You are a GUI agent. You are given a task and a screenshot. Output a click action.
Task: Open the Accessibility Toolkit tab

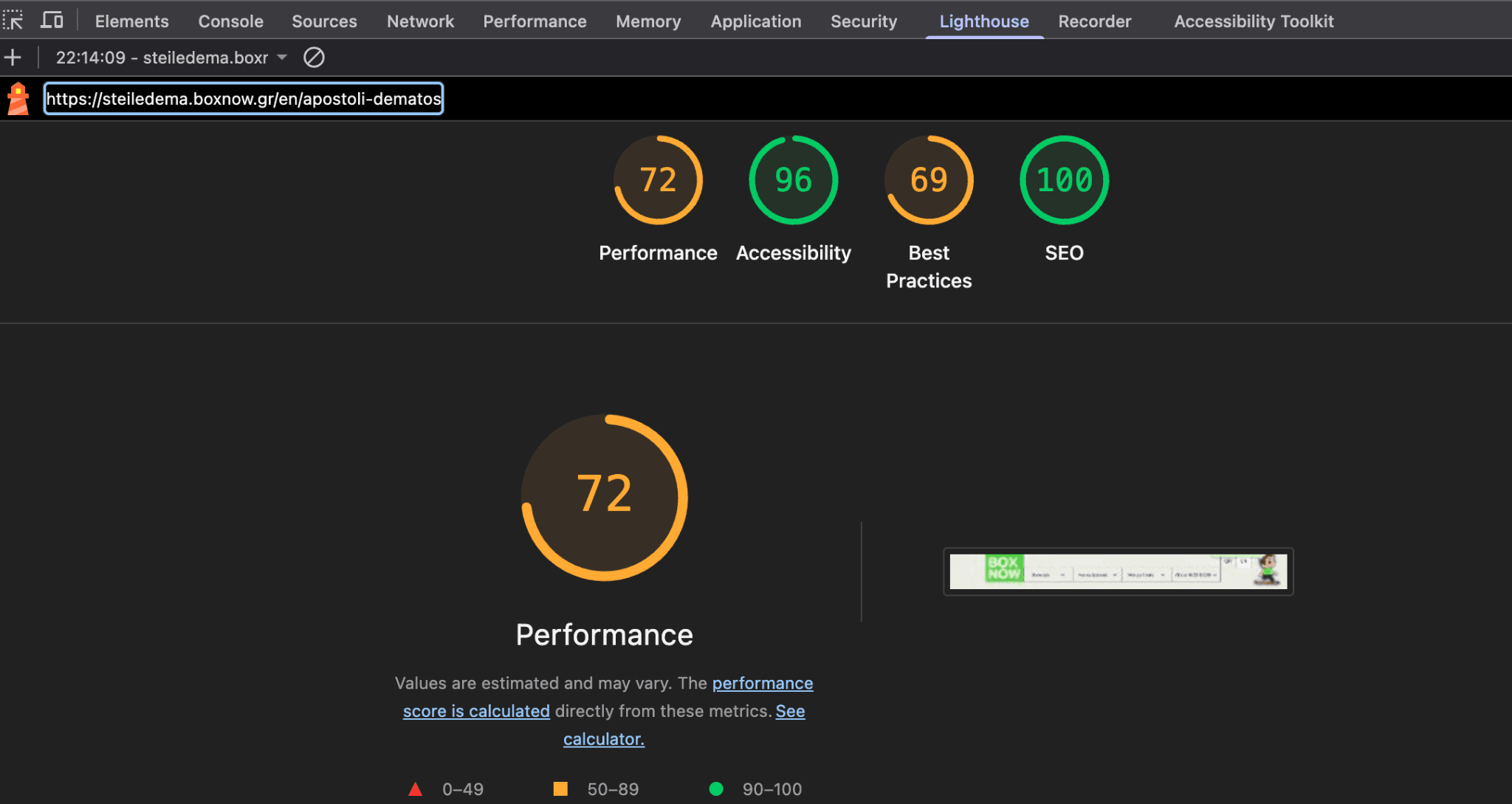click(1254, 21)
